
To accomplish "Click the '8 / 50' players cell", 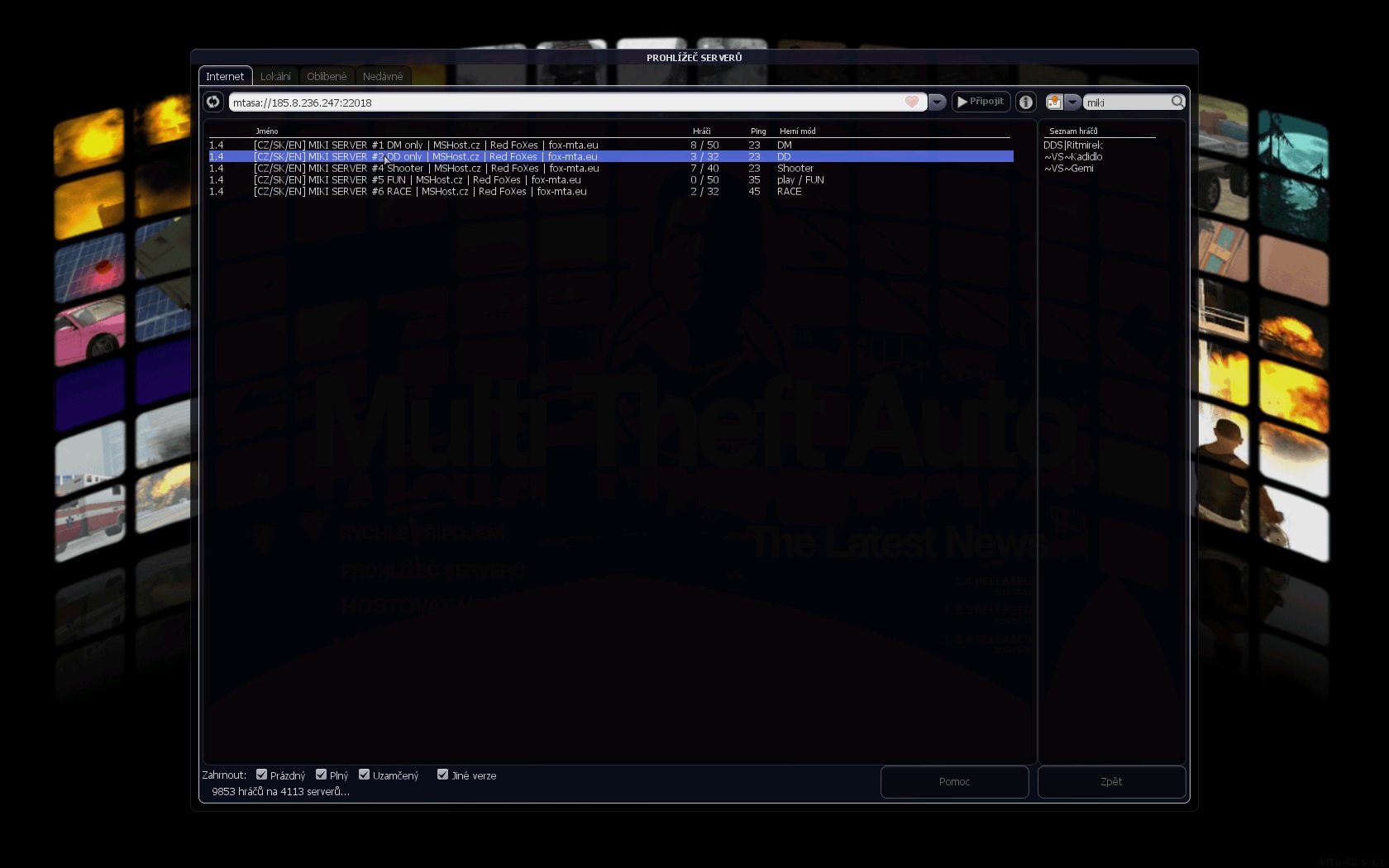I will click(704, 145).
